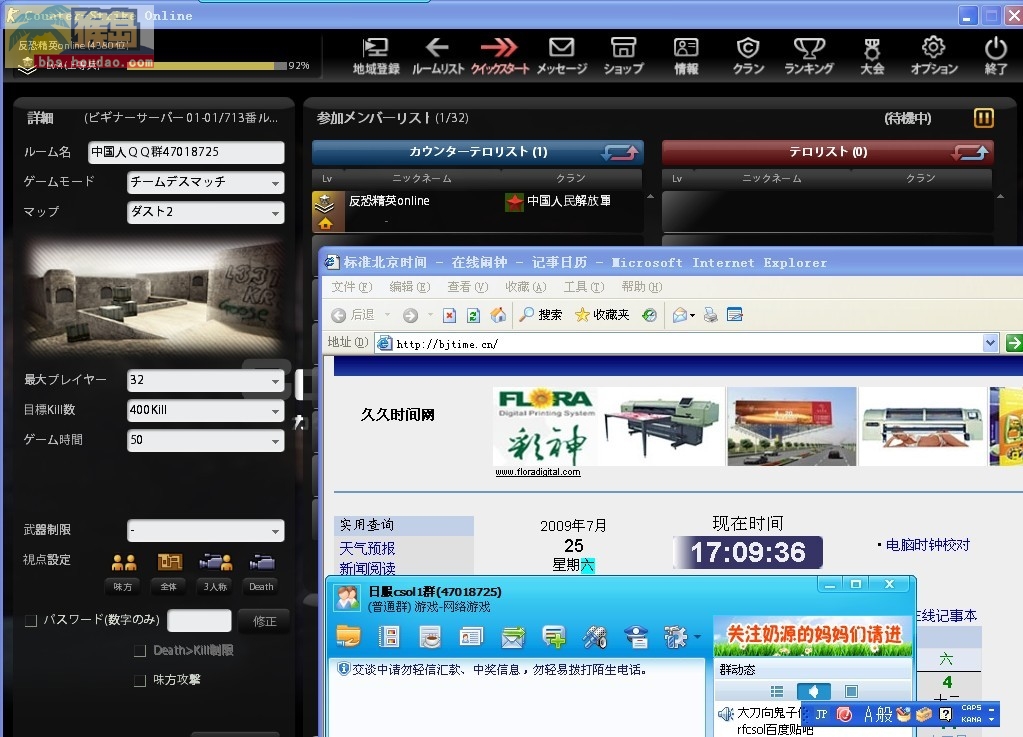Screen dimensions: 1023x737
Task: Open the 最大プレイヤー dropdown
Action: click(206, 380)
